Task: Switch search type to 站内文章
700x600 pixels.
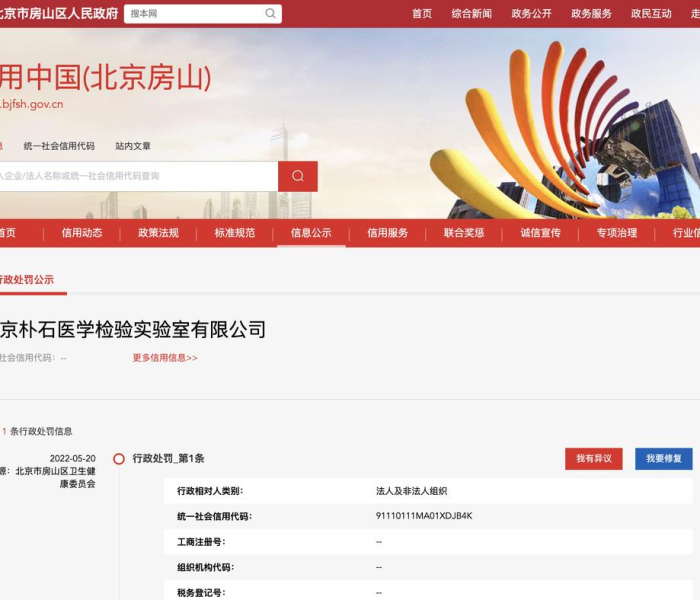Action: click(x=132, y=146)
